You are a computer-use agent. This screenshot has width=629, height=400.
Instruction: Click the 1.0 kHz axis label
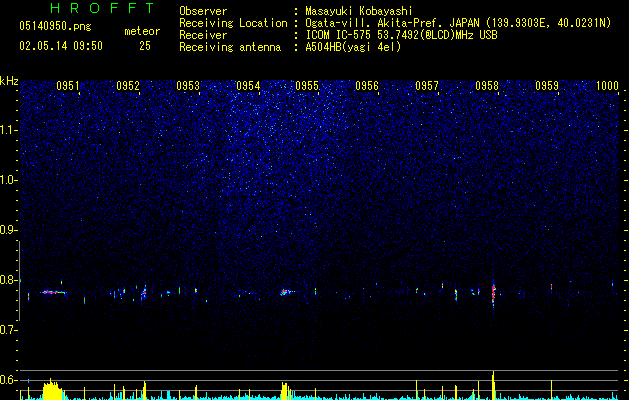pos(9,180)
